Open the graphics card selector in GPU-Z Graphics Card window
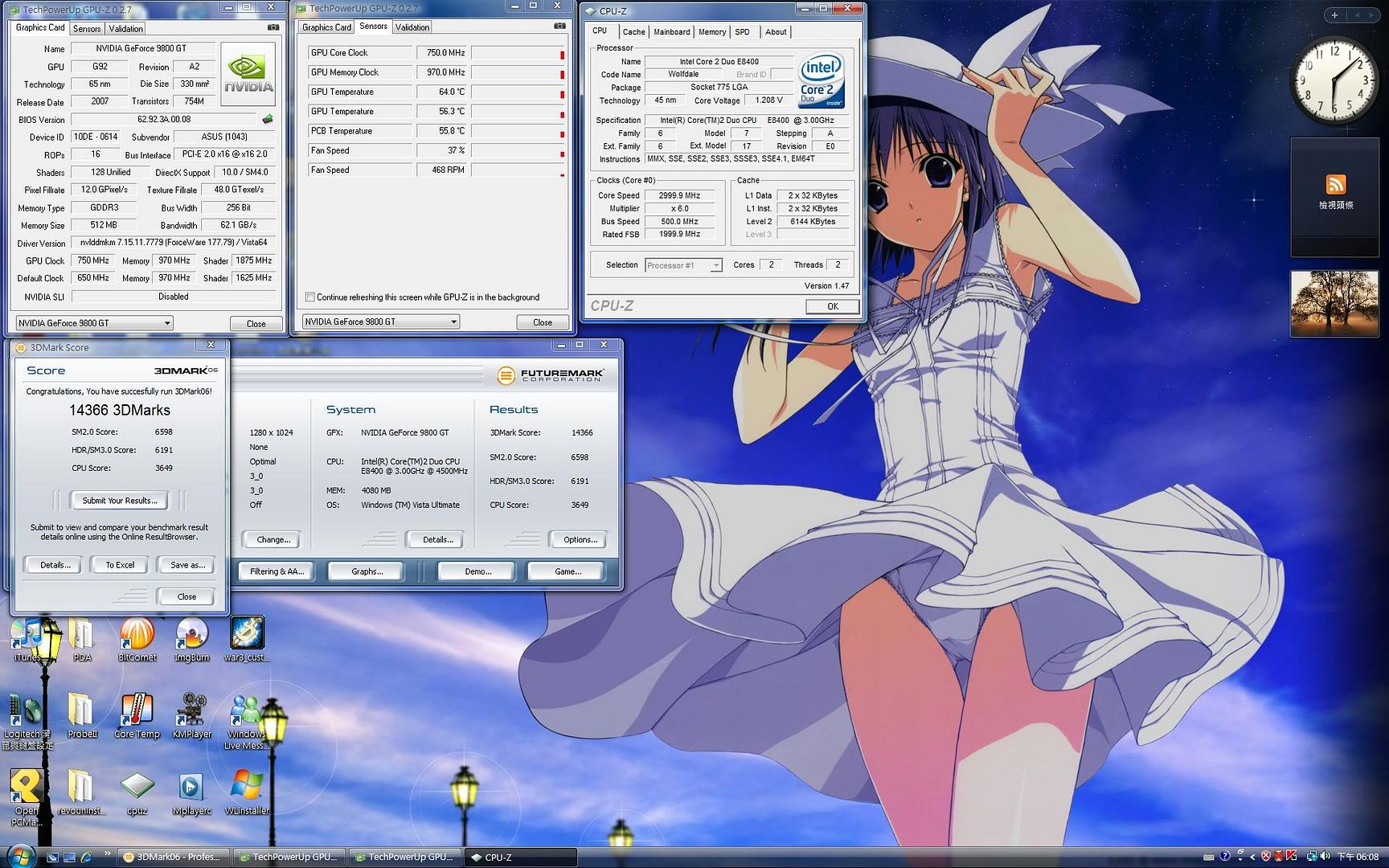 click(x=95, y=323)
